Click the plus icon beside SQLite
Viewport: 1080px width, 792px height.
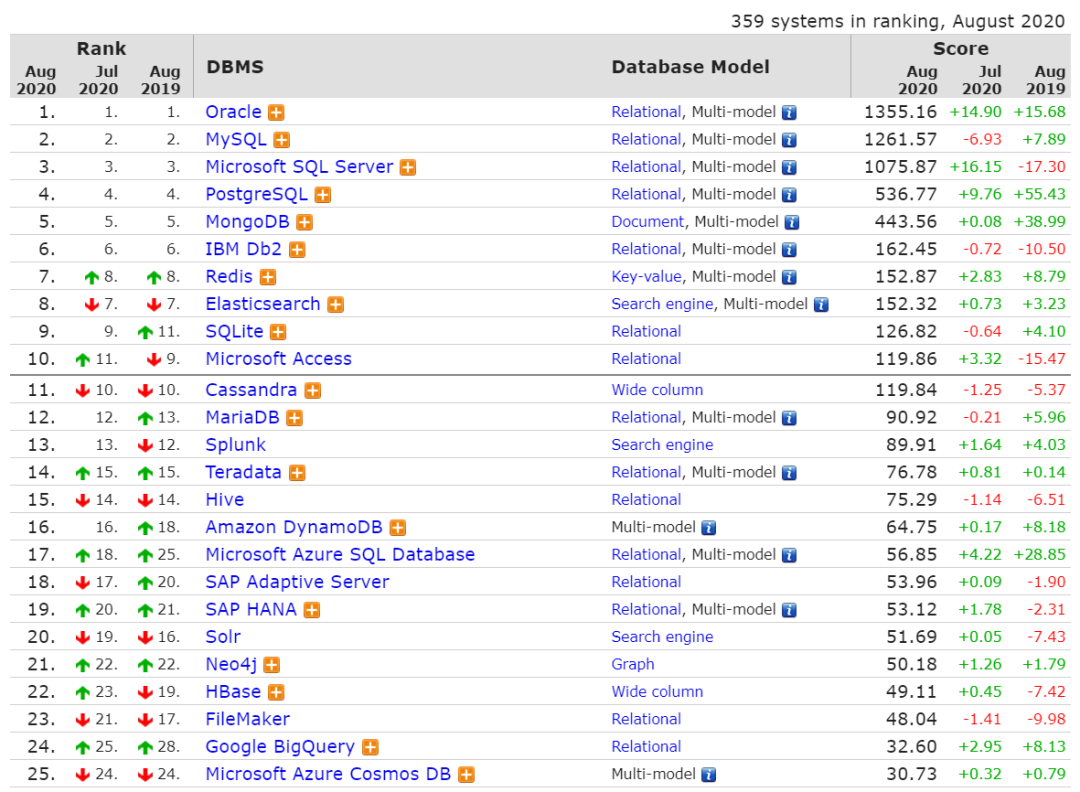[x=278, y=333]
